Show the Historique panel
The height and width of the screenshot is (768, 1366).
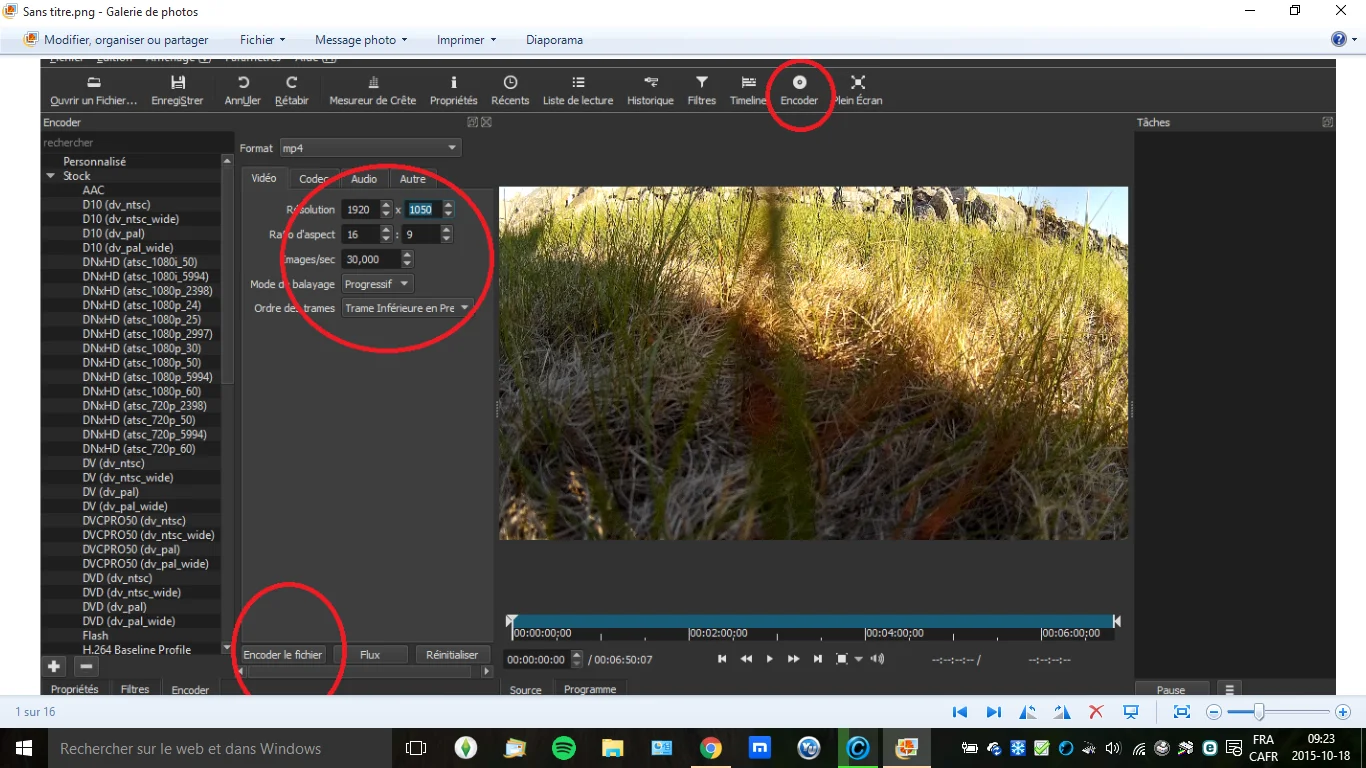[651, 91]
